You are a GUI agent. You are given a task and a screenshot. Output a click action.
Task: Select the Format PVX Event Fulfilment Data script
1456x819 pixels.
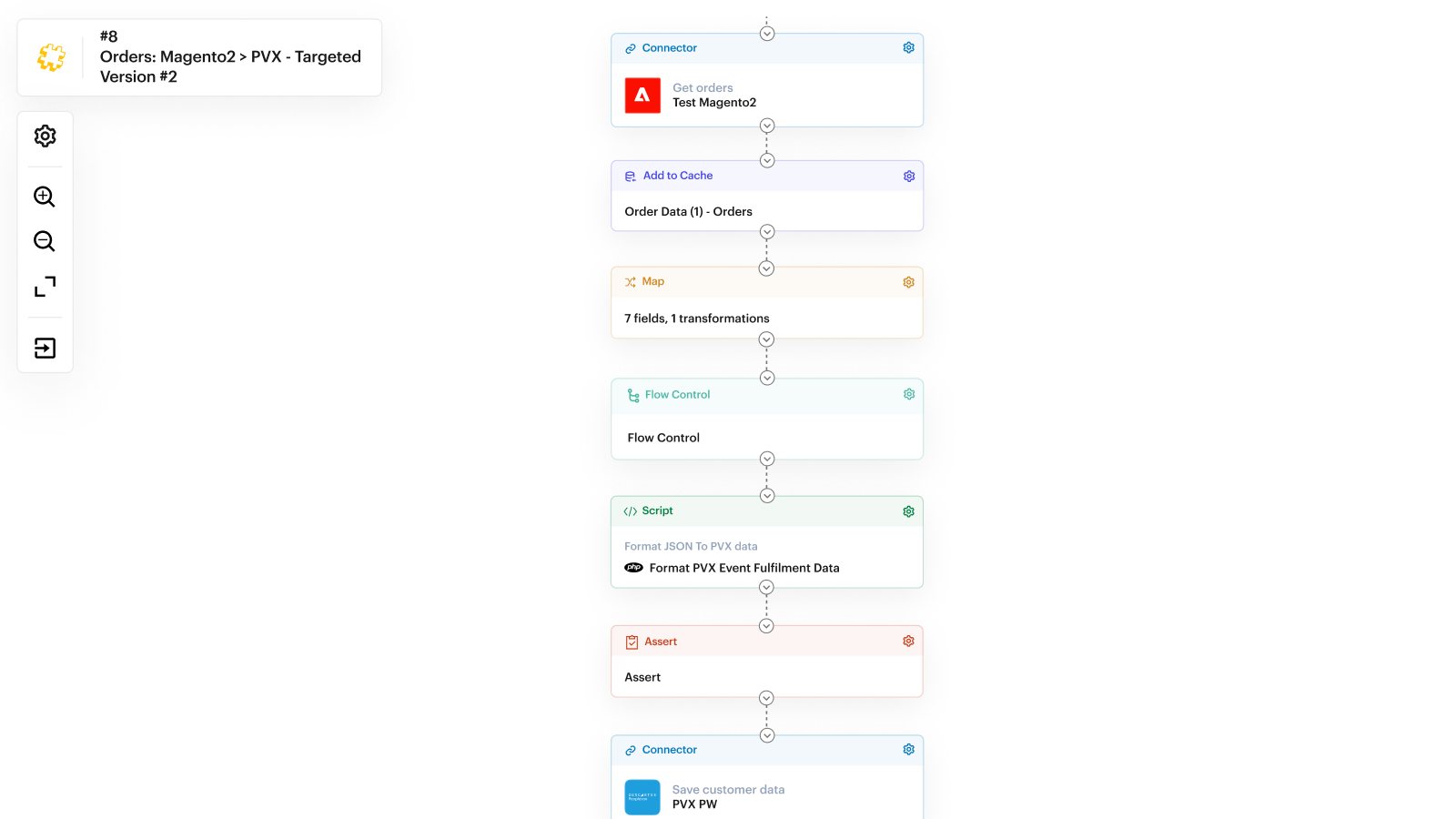click(x=743, y=568)
